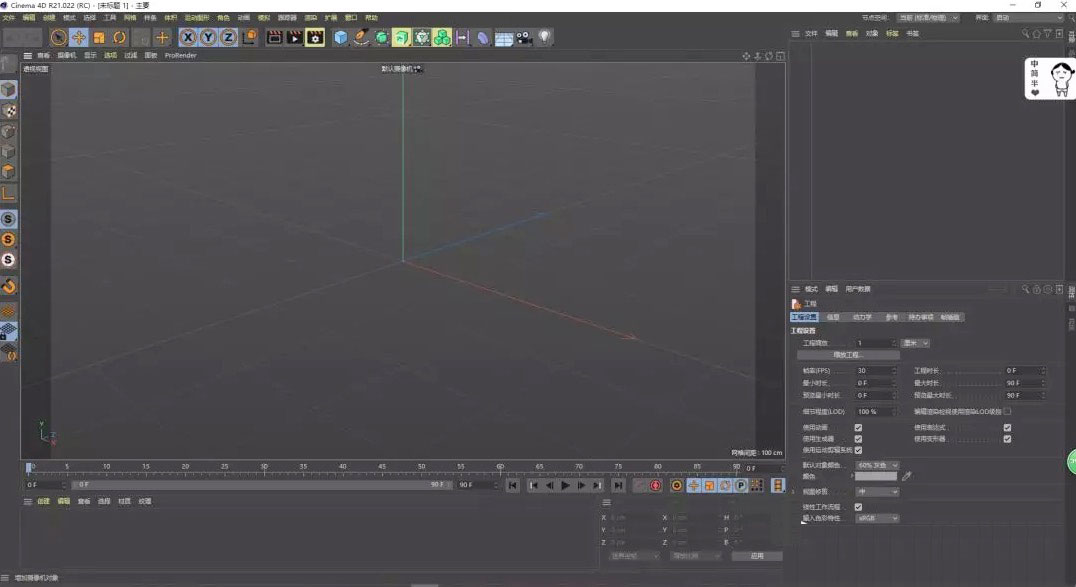Click the Cube primitive icon
Screen dimensions: 1076x587
click(x=341, y=37)
